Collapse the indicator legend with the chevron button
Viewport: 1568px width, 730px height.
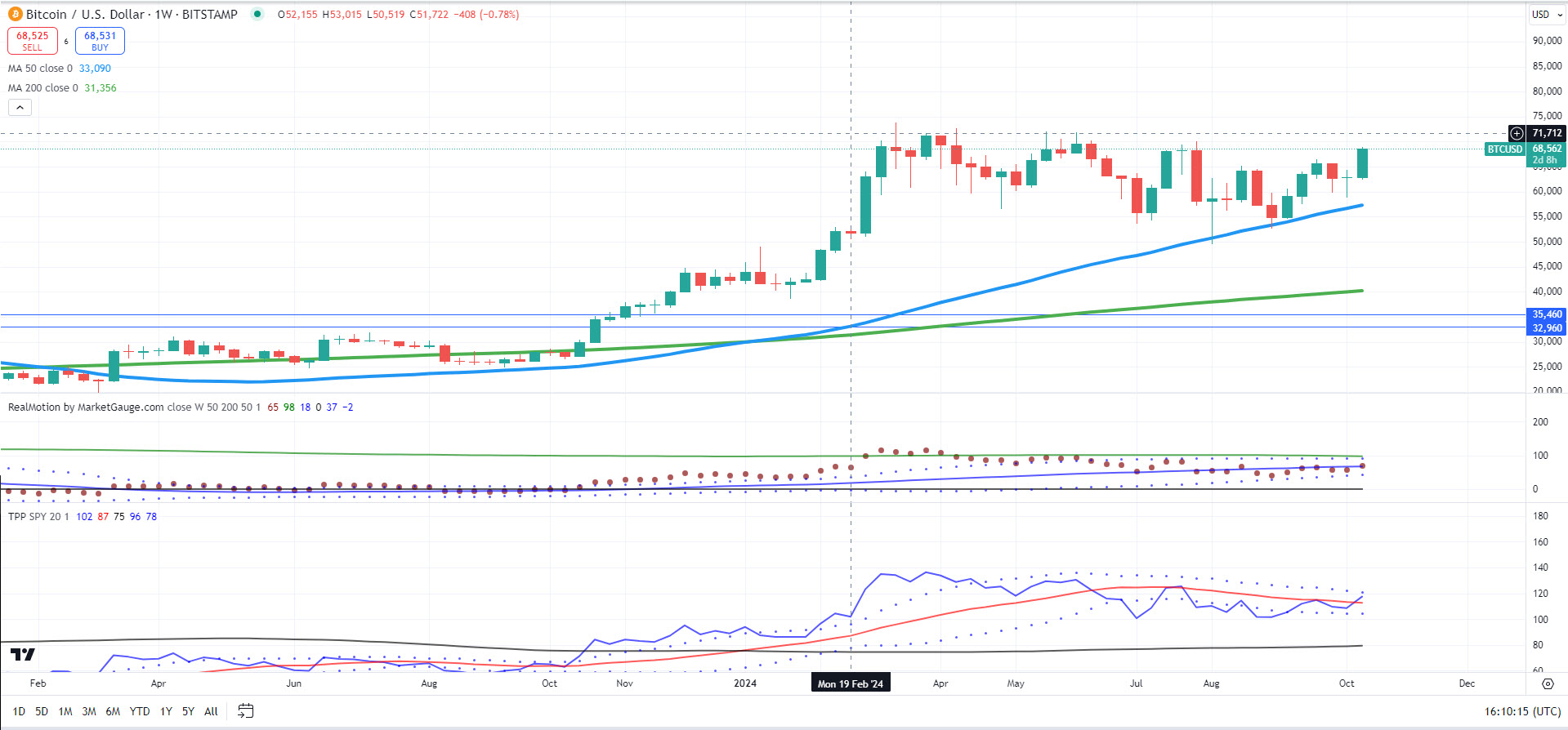tap(20, 107)
